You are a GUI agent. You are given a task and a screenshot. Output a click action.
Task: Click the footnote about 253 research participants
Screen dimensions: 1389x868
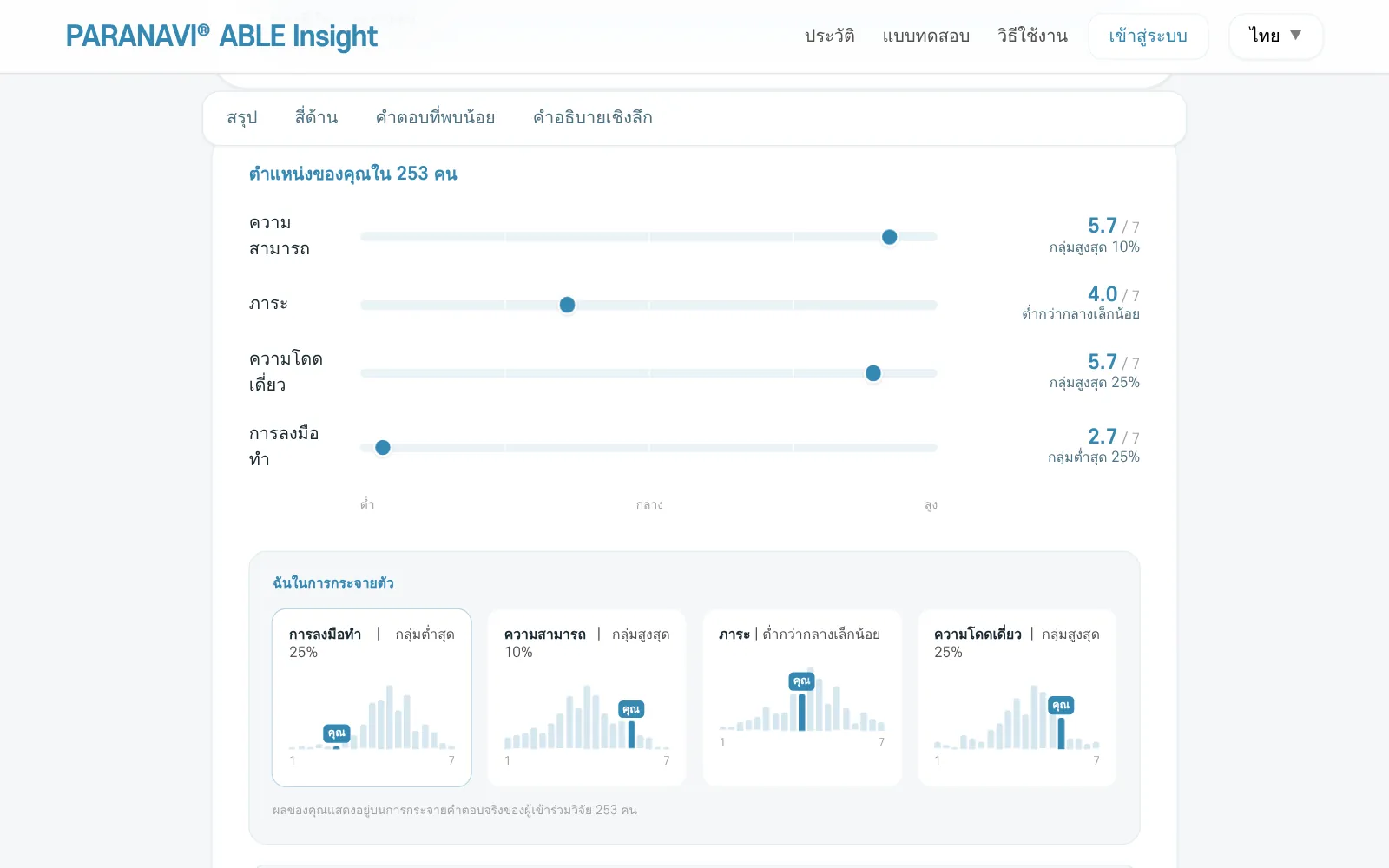[455, 810]
